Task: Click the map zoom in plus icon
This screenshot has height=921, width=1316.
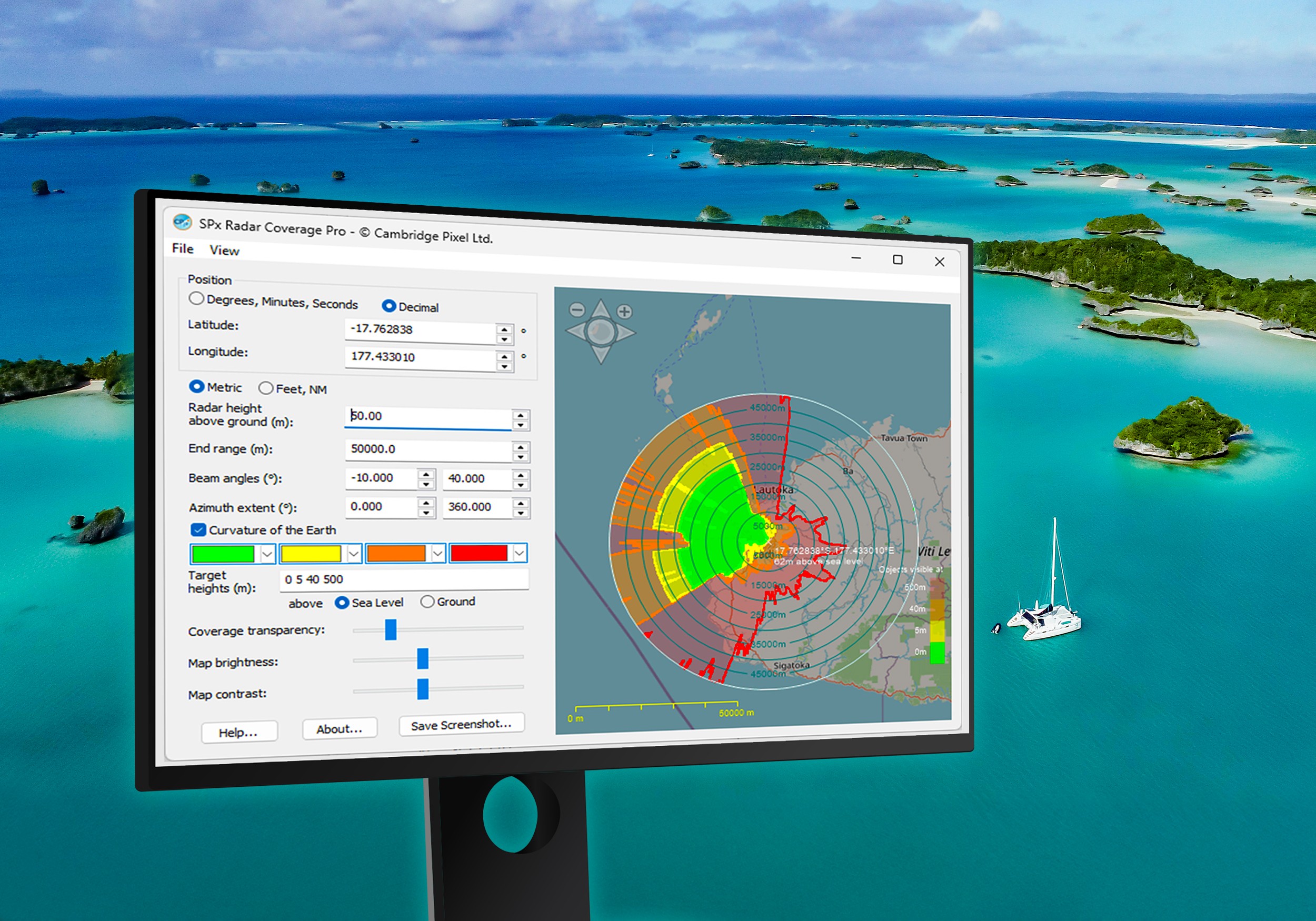Action: tap(624, 311)
